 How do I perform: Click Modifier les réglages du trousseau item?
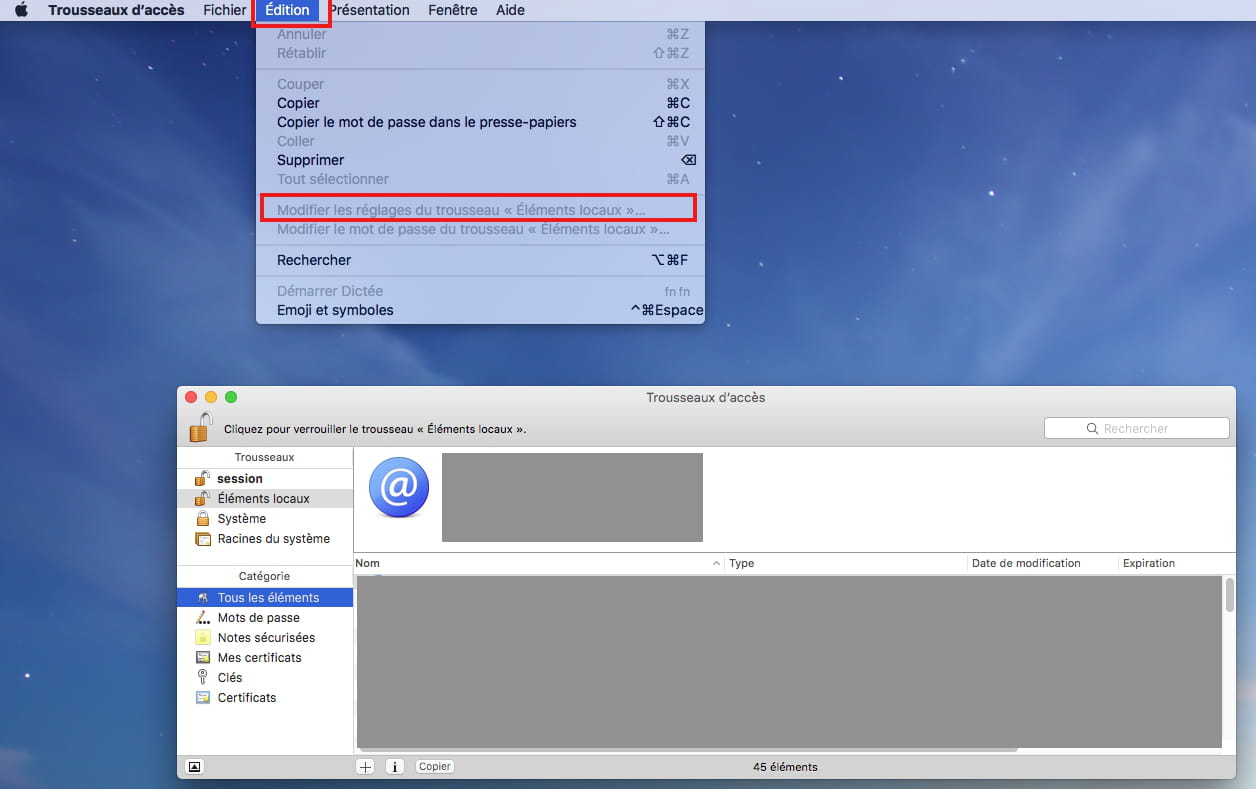pos(480,210)
